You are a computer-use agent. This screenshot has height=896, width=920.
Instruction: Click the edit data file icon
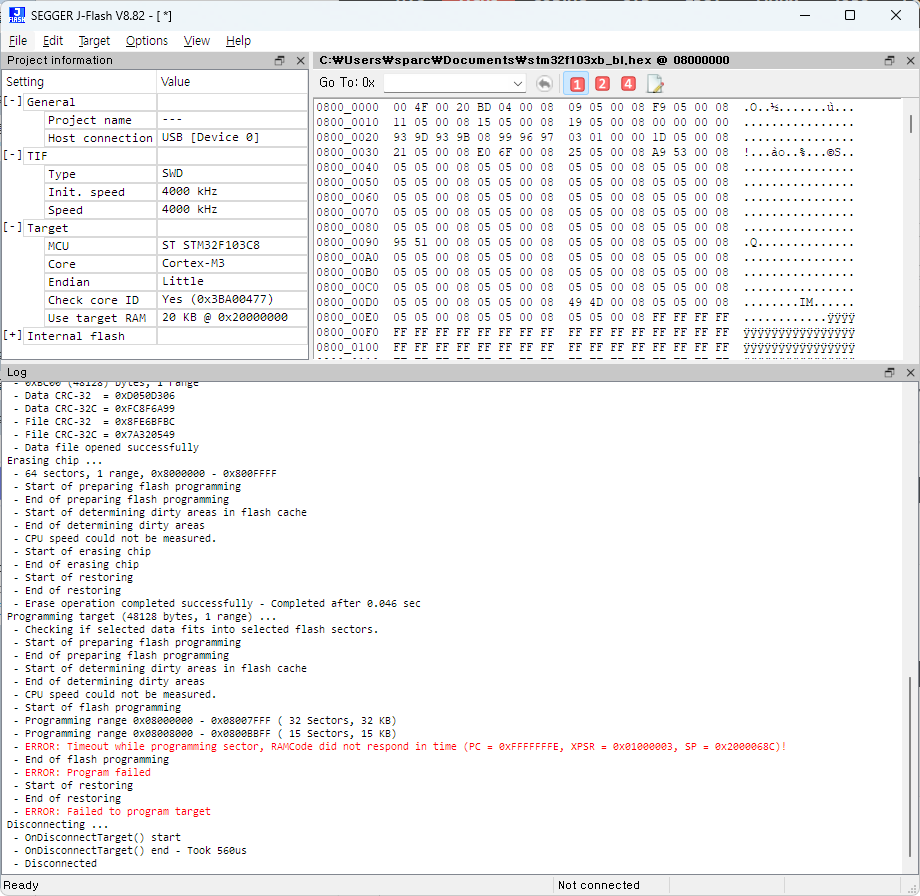tap(655, 83)
